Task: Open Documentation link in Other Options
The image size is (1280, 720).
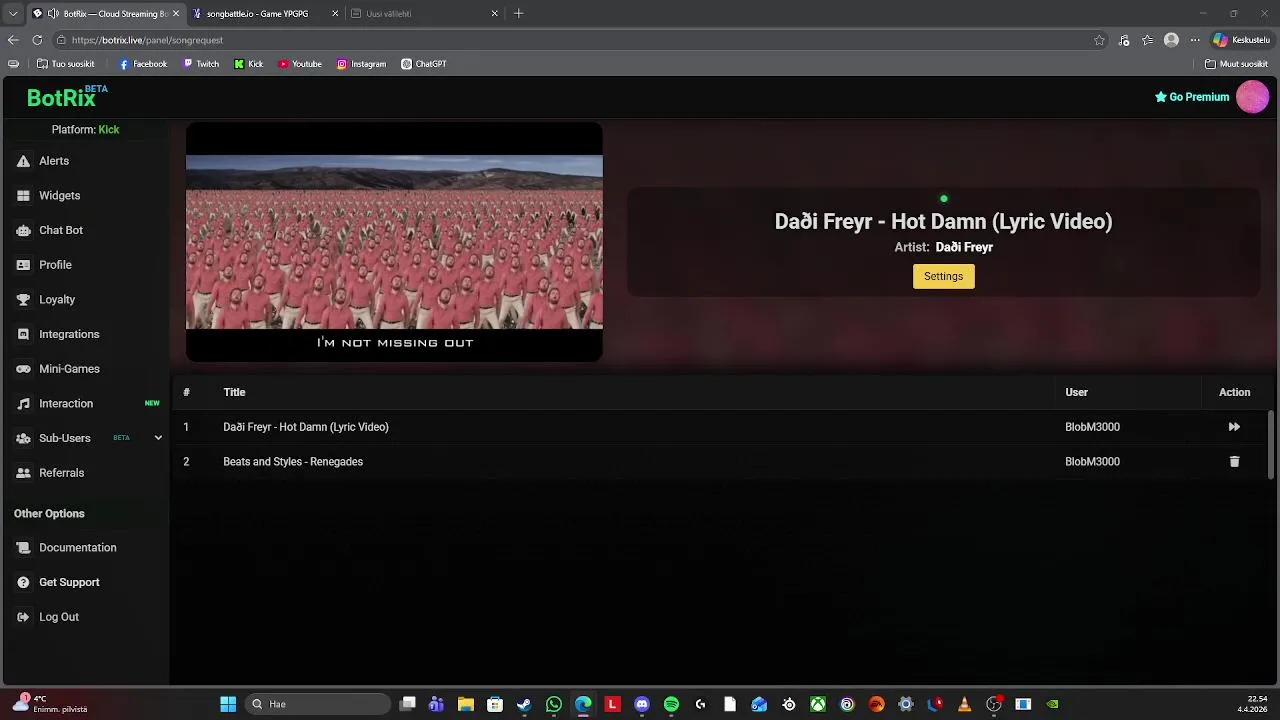Action: pos(77,548)
